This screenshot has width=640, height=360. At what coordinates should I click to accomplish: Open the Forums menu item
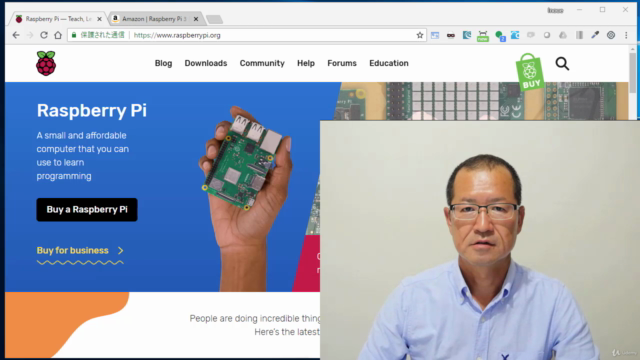[342, 63]
